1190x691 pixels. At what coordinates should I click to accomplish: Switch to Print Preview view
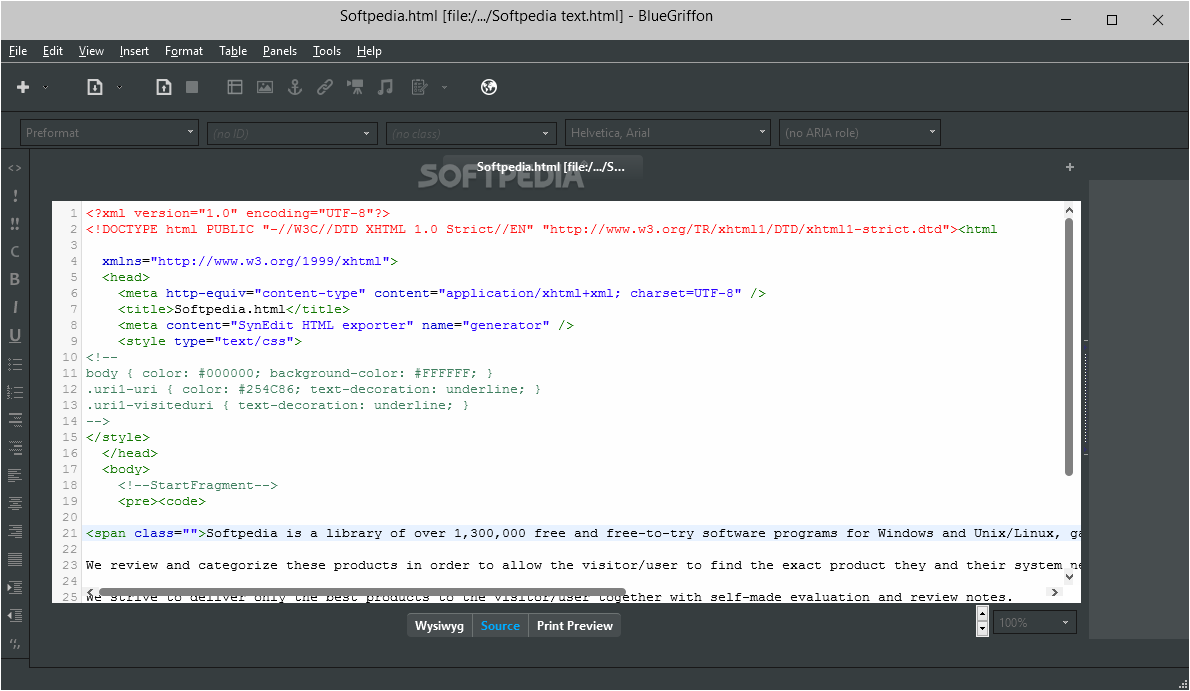point(575,626)
